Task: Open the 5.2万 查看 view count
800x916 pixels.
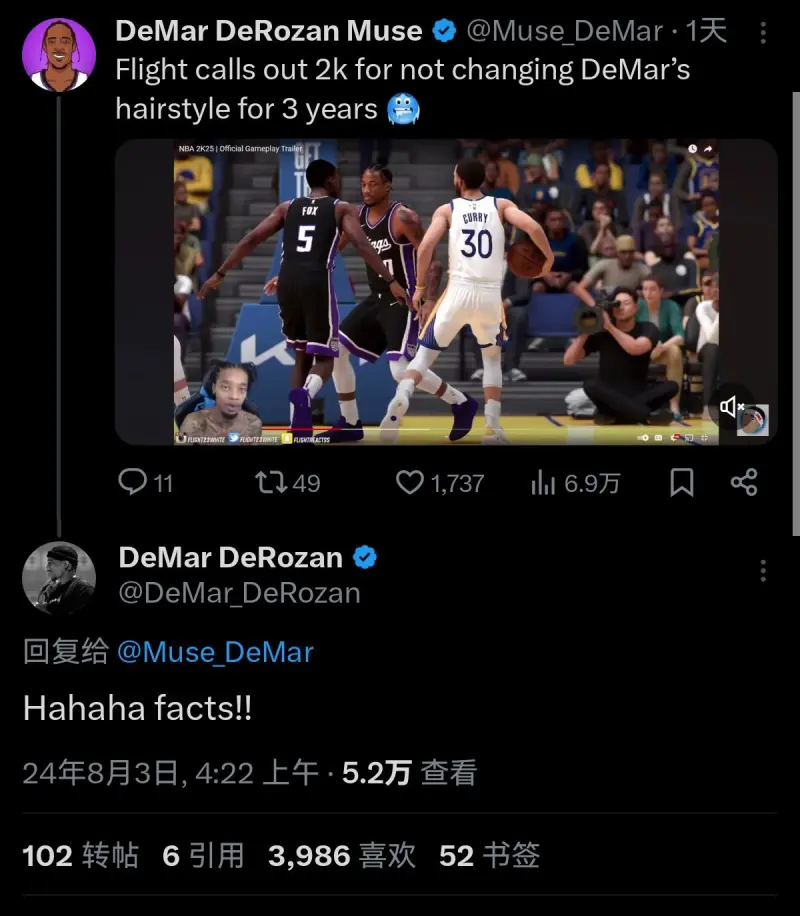Action: [409, 773]
